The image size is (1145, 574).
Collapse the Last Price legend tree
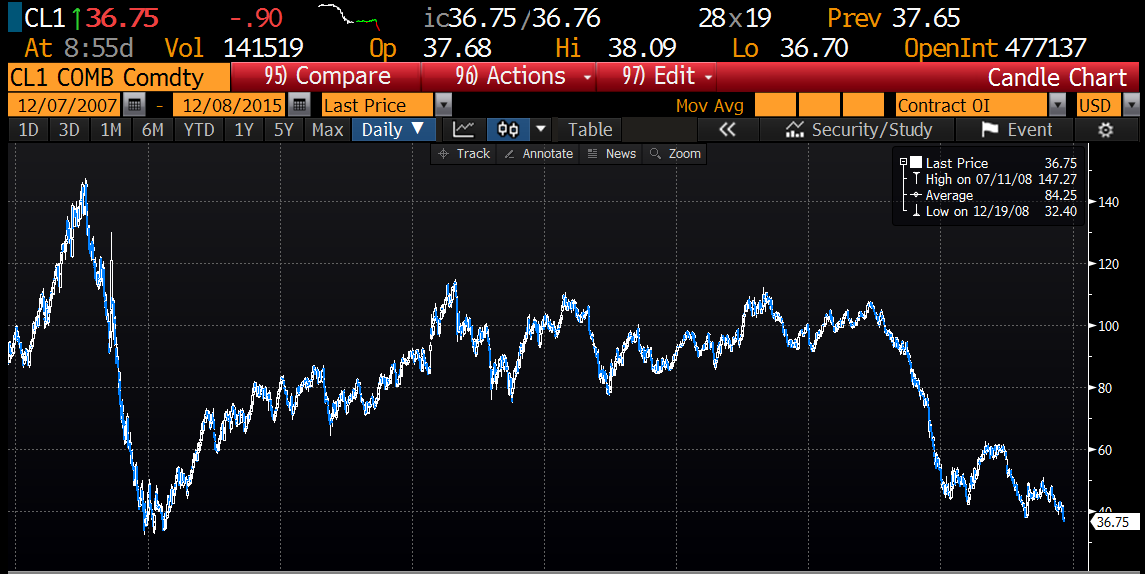point(903,163)
